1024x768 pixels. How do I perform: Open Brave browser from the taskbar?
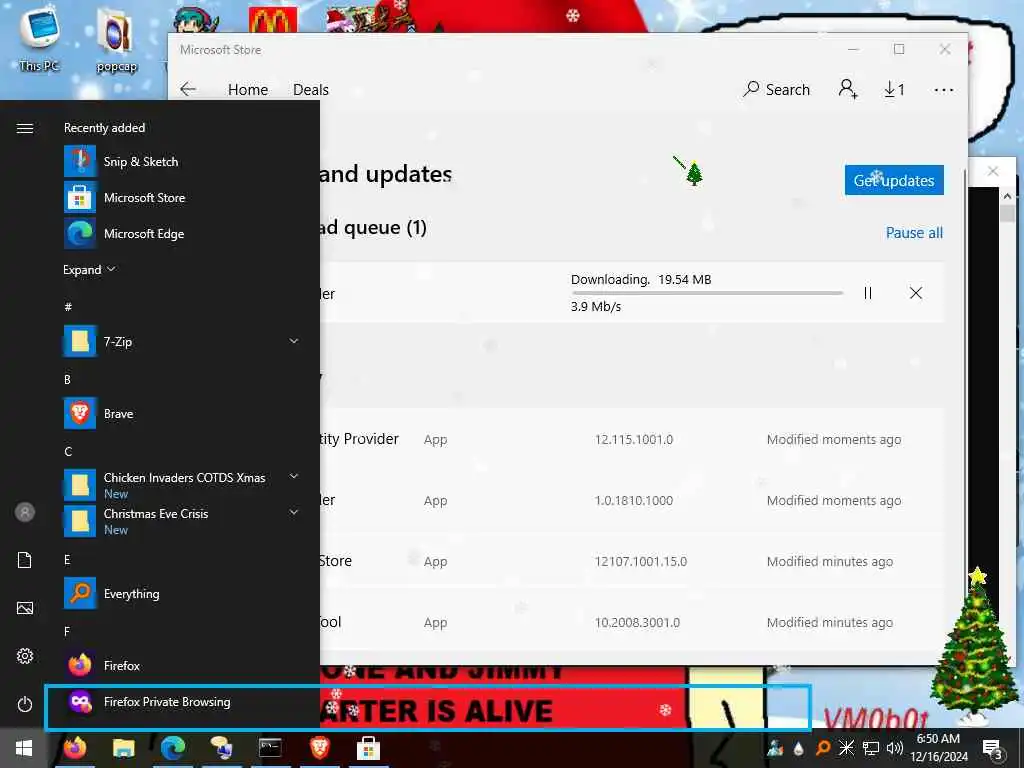click(x=319, y=748)
